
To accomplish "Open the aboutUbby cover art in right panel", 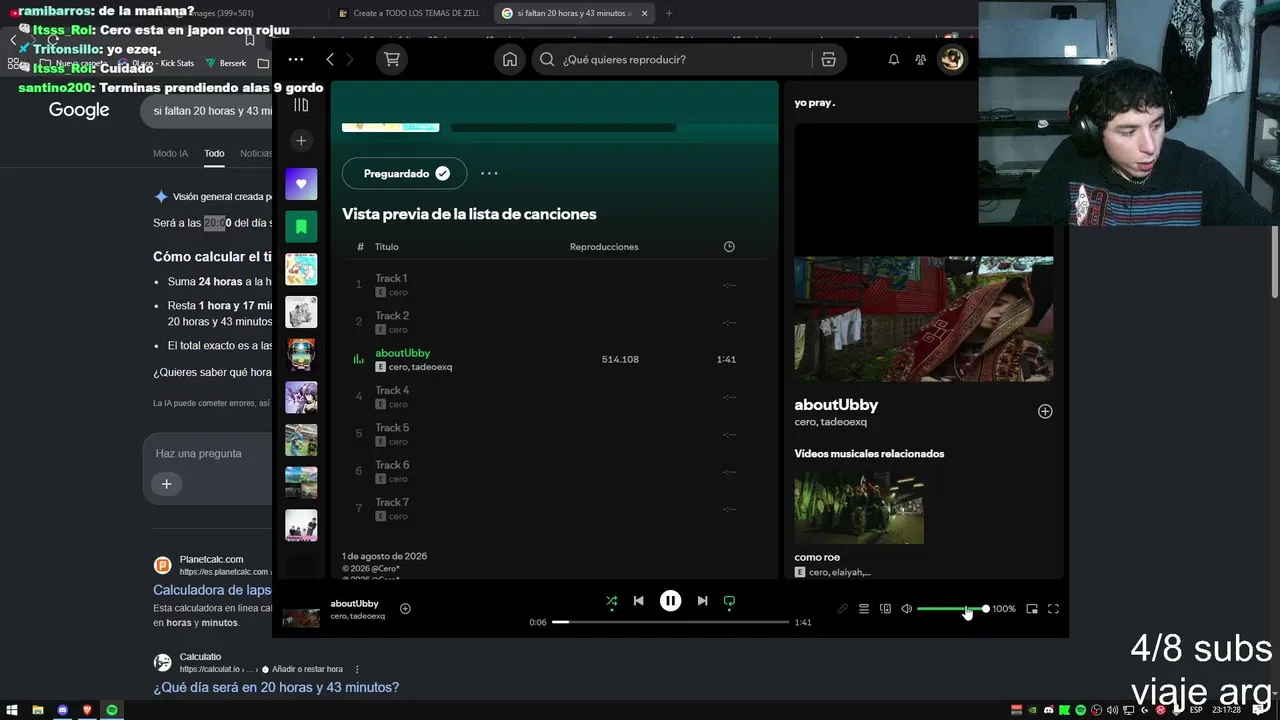I will tap(924, 319).
